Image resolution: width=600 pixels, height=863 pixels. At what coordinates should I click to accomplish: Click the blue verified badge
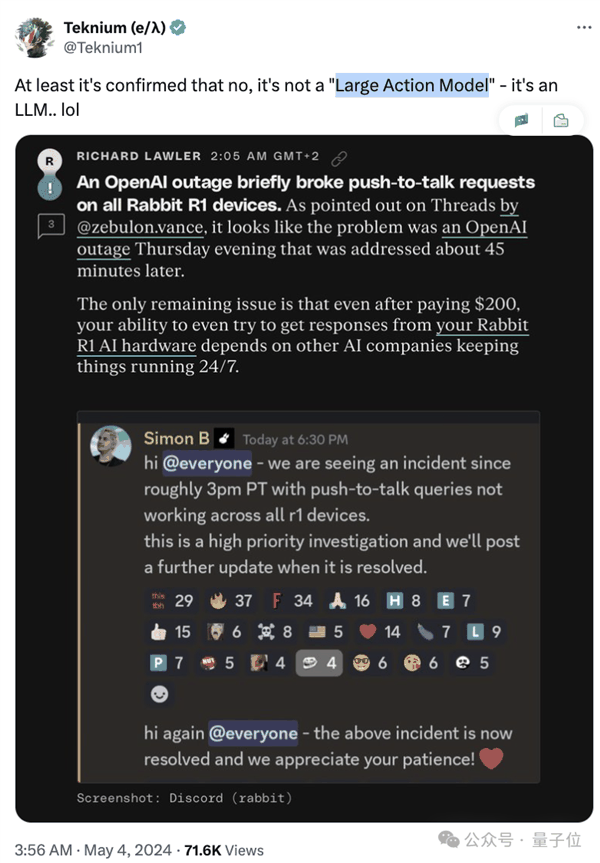pyautogui.click(x=178, y=27)
